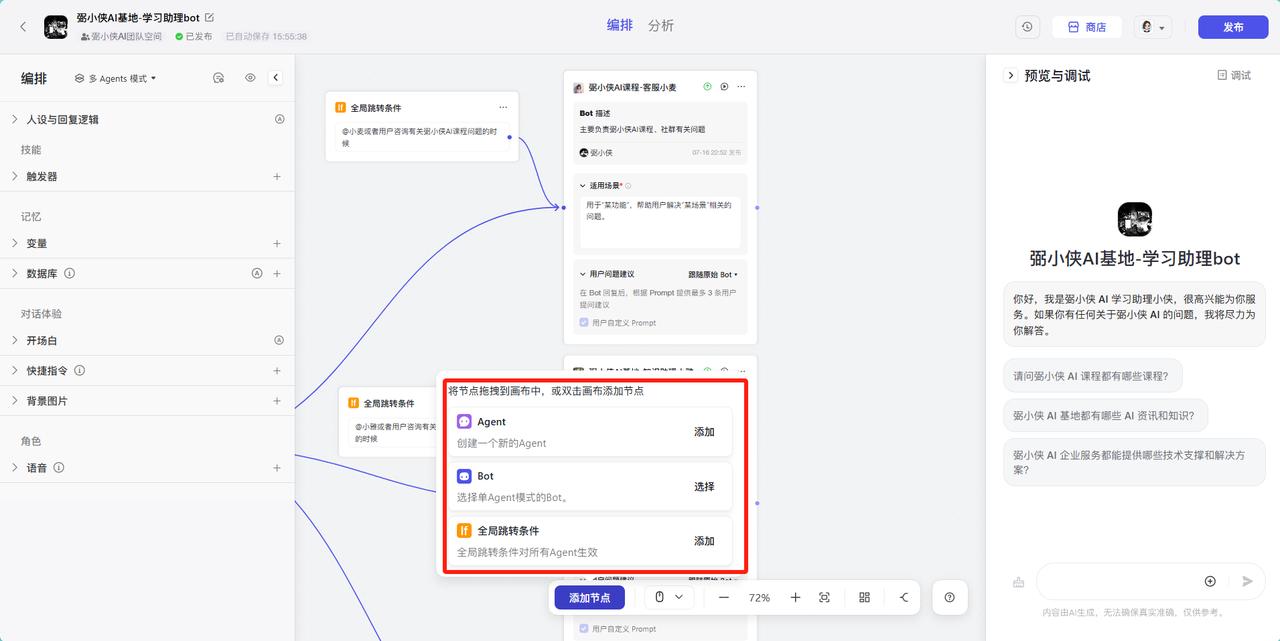The height and width of the screenshot is (641, 1280).
Task: Click the auto-generate icon for 开场白
Action: [x=280, y=340]
